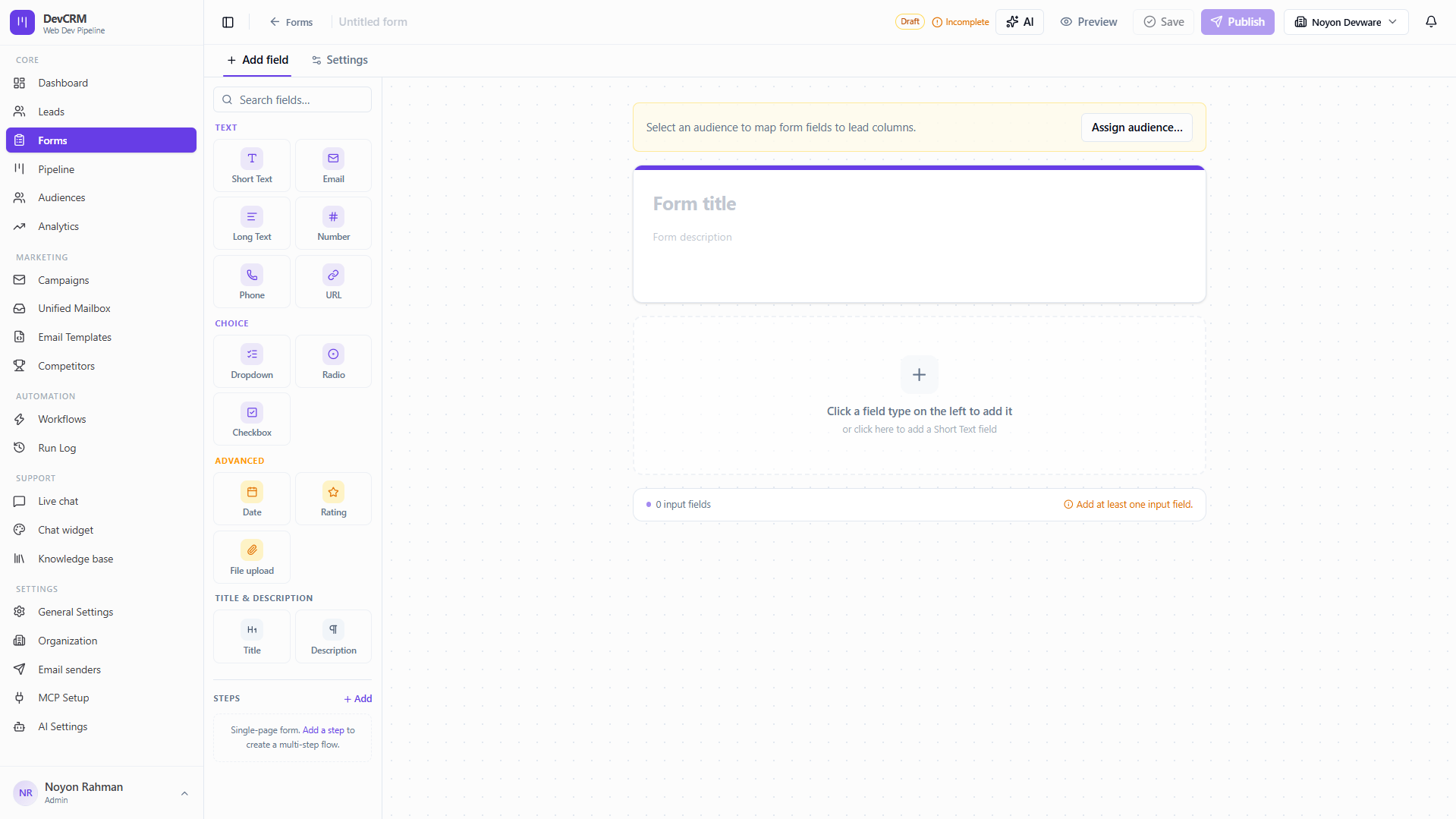This screenshot has height=819, width=1456.
Task: Preview the form
Action: coord(1088,22)
